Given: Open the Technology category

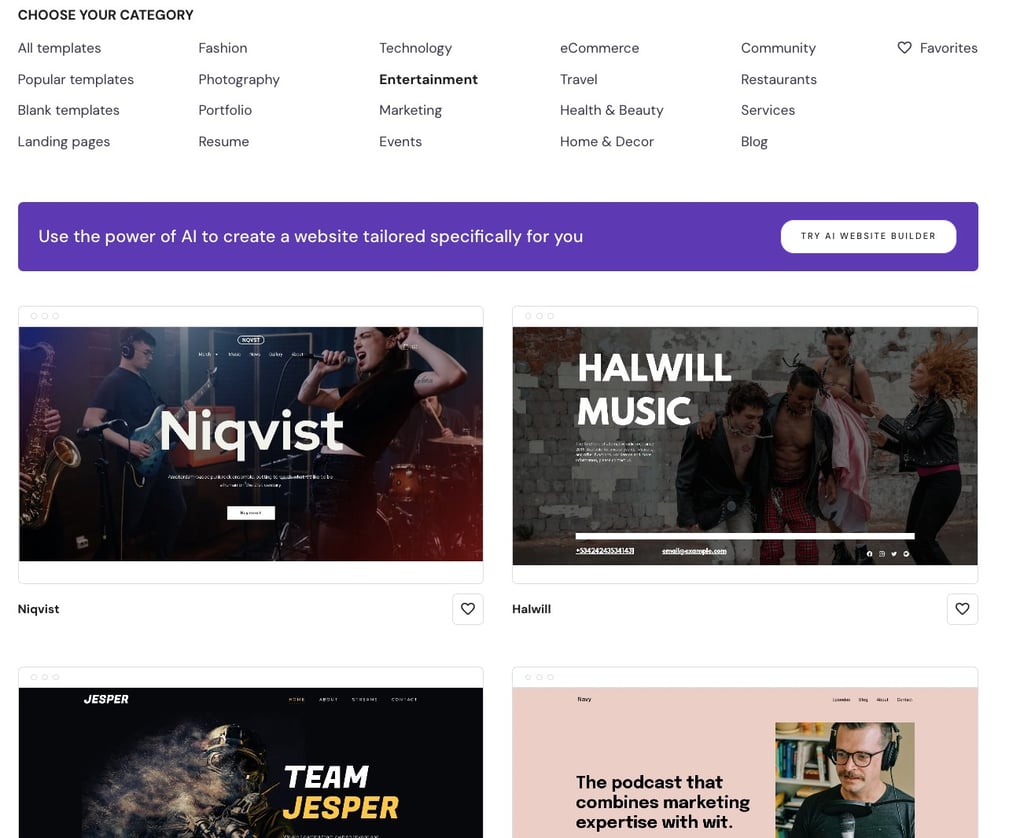Looking at the screenshot, I should tap(415, 48).
